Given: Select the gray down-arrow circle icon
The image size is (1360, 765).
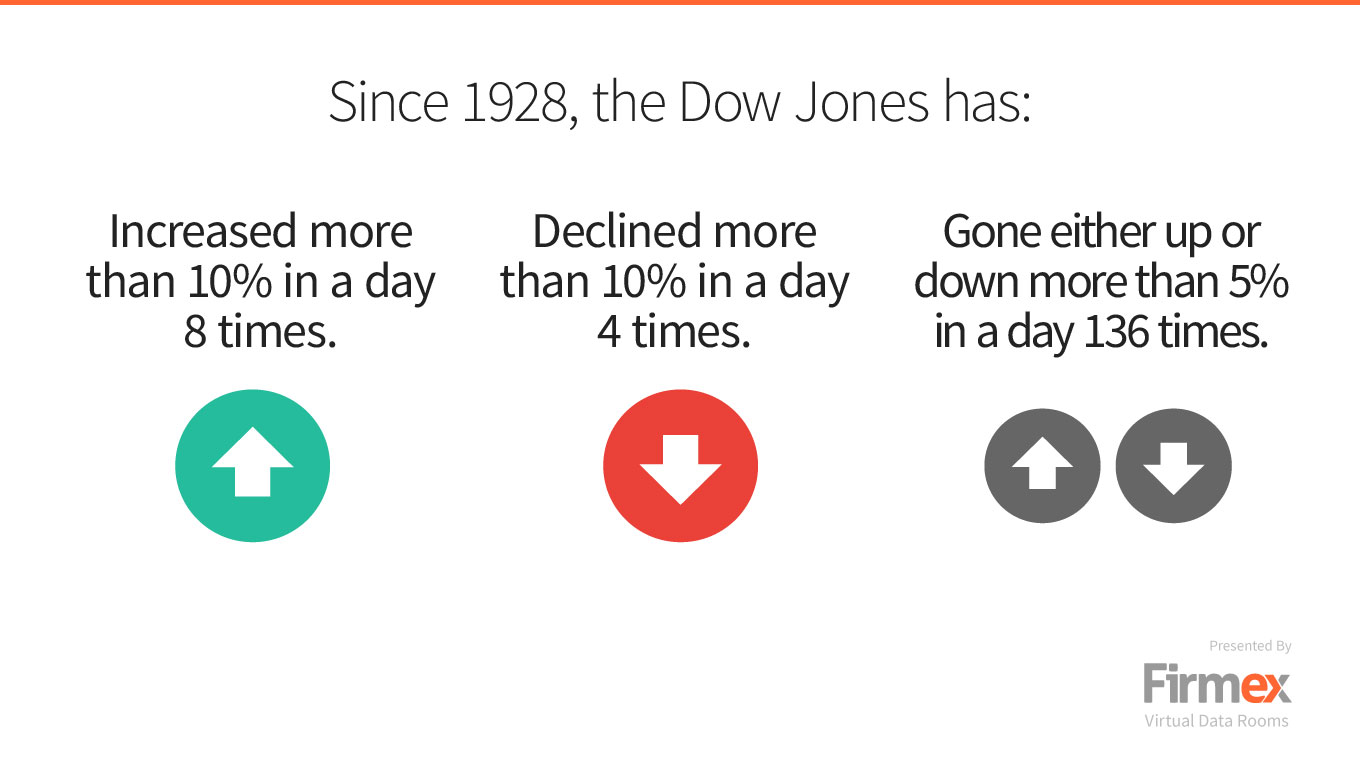Looking at the screenshot, I should (1173, 467).
